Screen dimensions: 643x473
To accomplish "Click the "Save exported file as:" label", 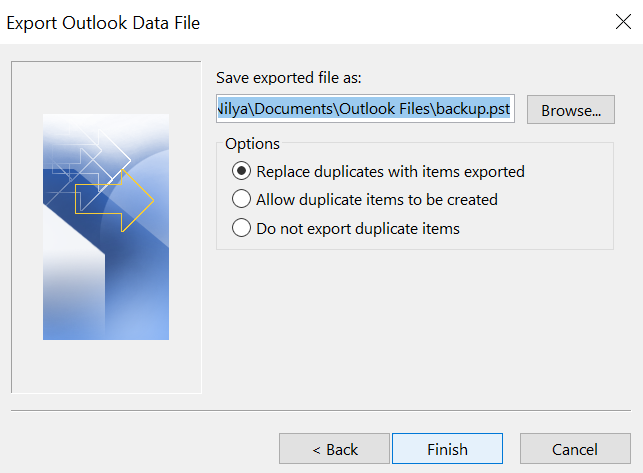I will tap(289, 78).
